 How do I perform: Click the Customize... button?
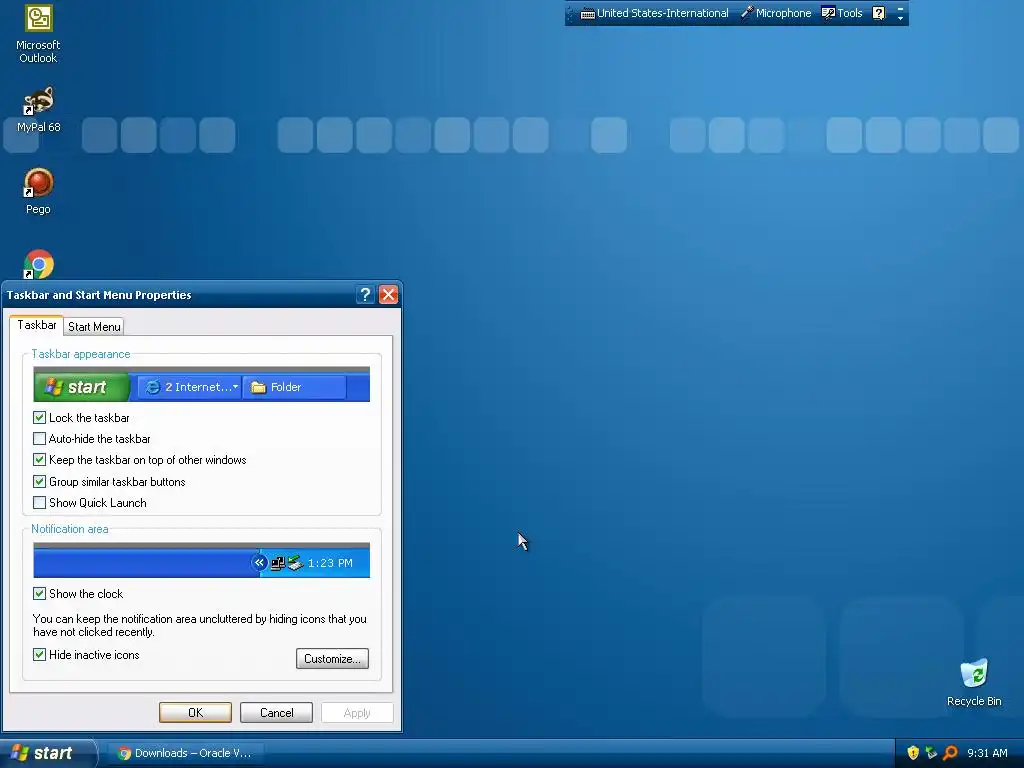[332, 658]
